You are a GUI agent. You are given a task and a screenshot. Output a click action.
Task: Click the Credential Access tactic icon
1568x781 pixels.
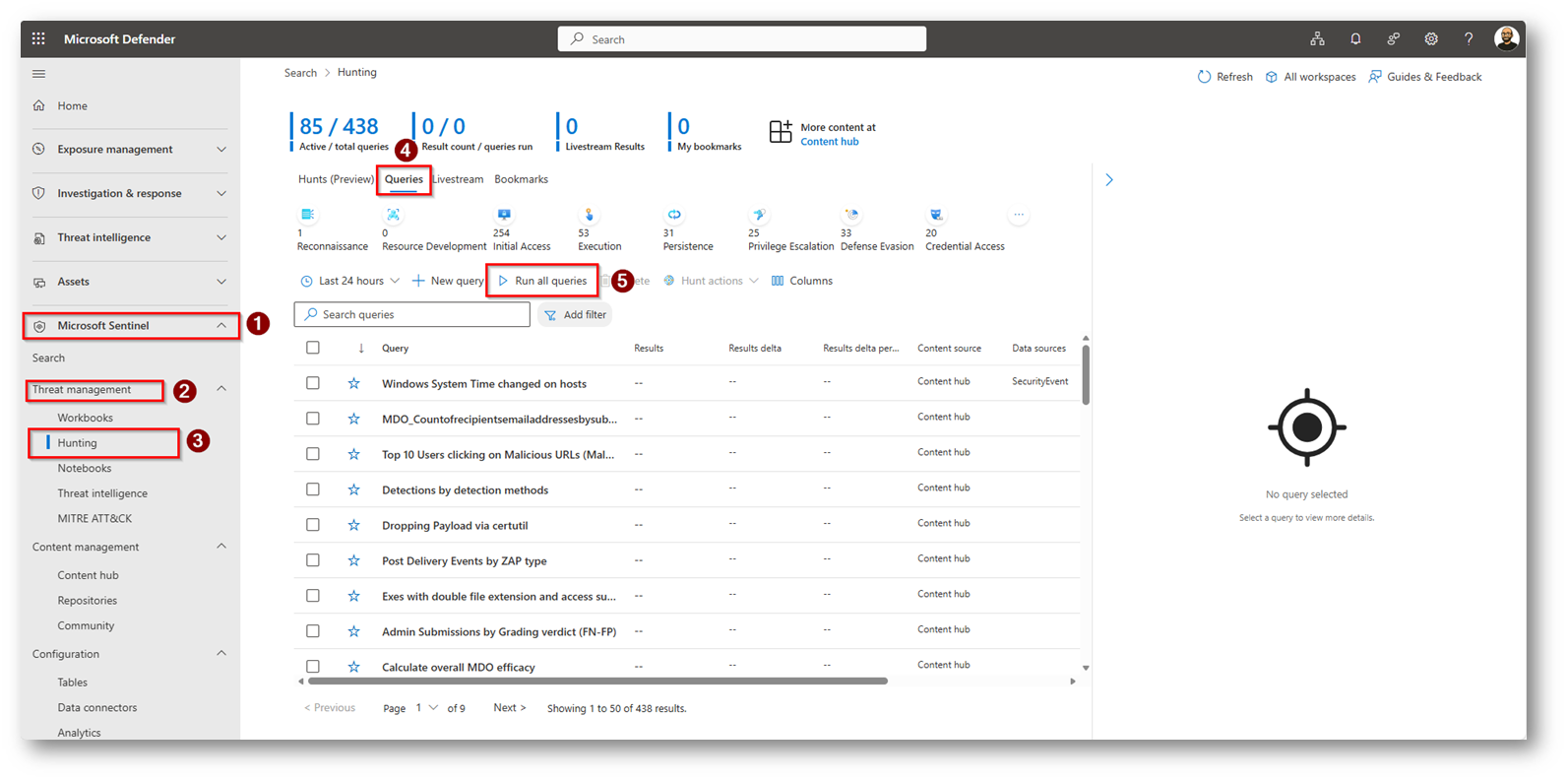tap(936, 215)
